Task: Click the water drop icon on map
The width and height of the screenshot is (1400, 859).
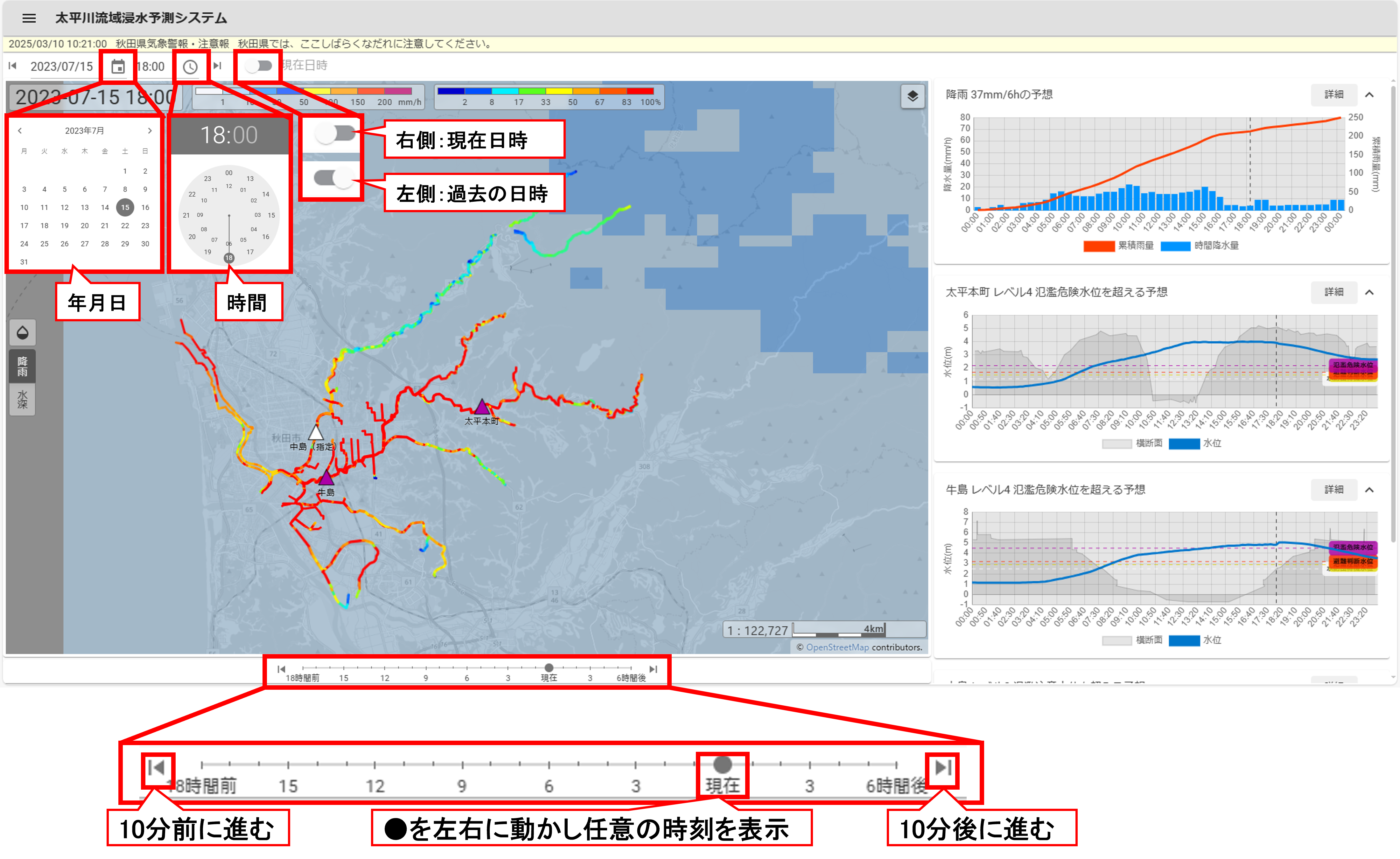Action: coord(23,332)
